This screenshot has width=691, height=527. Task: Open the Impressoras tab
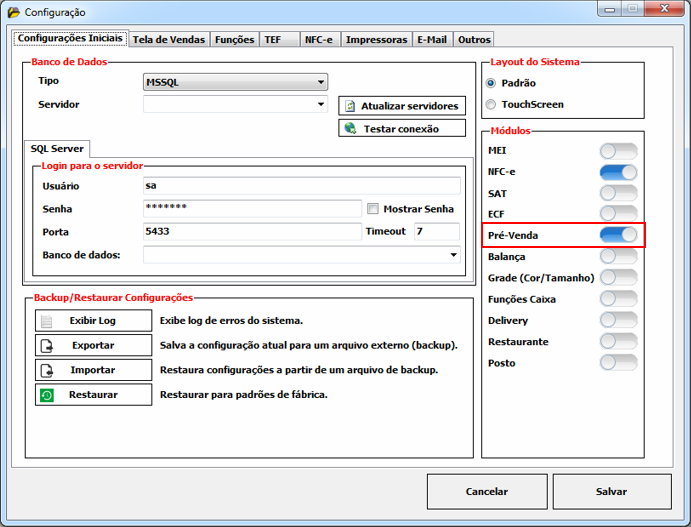point(376,40)
